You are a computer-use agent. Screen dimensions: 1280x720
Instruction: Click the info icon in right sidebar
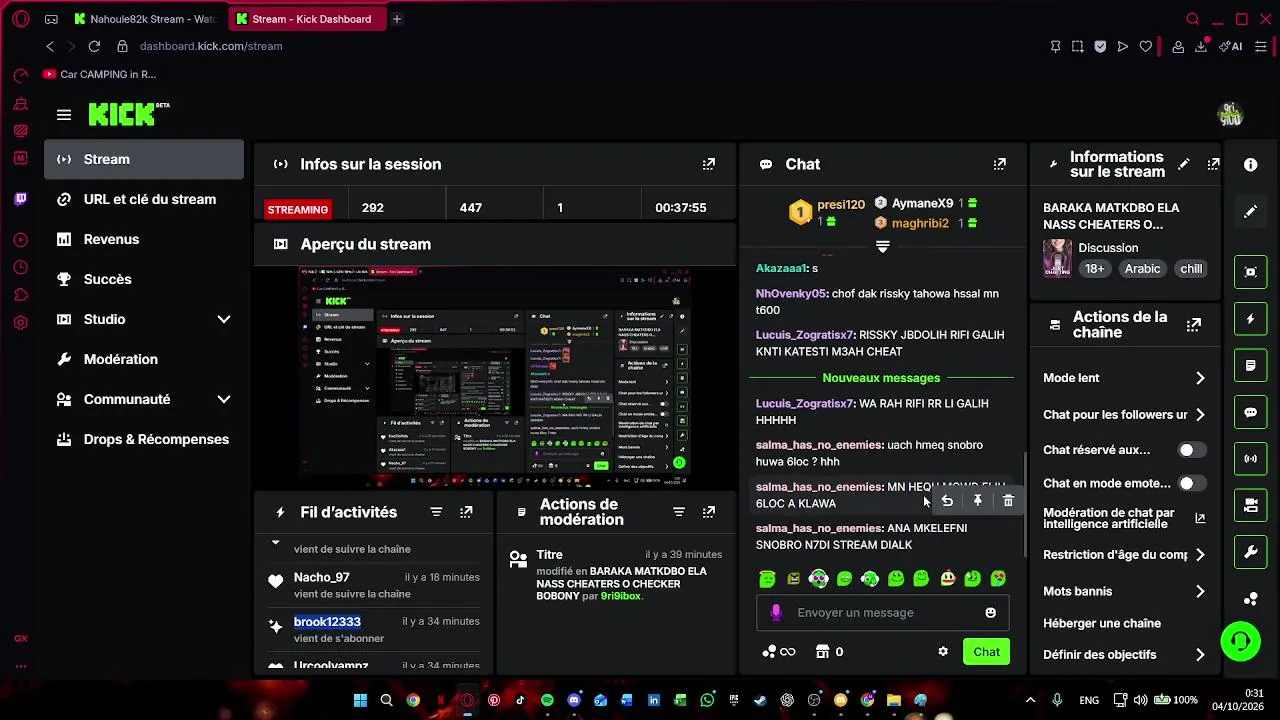[x=1250, y=165]
